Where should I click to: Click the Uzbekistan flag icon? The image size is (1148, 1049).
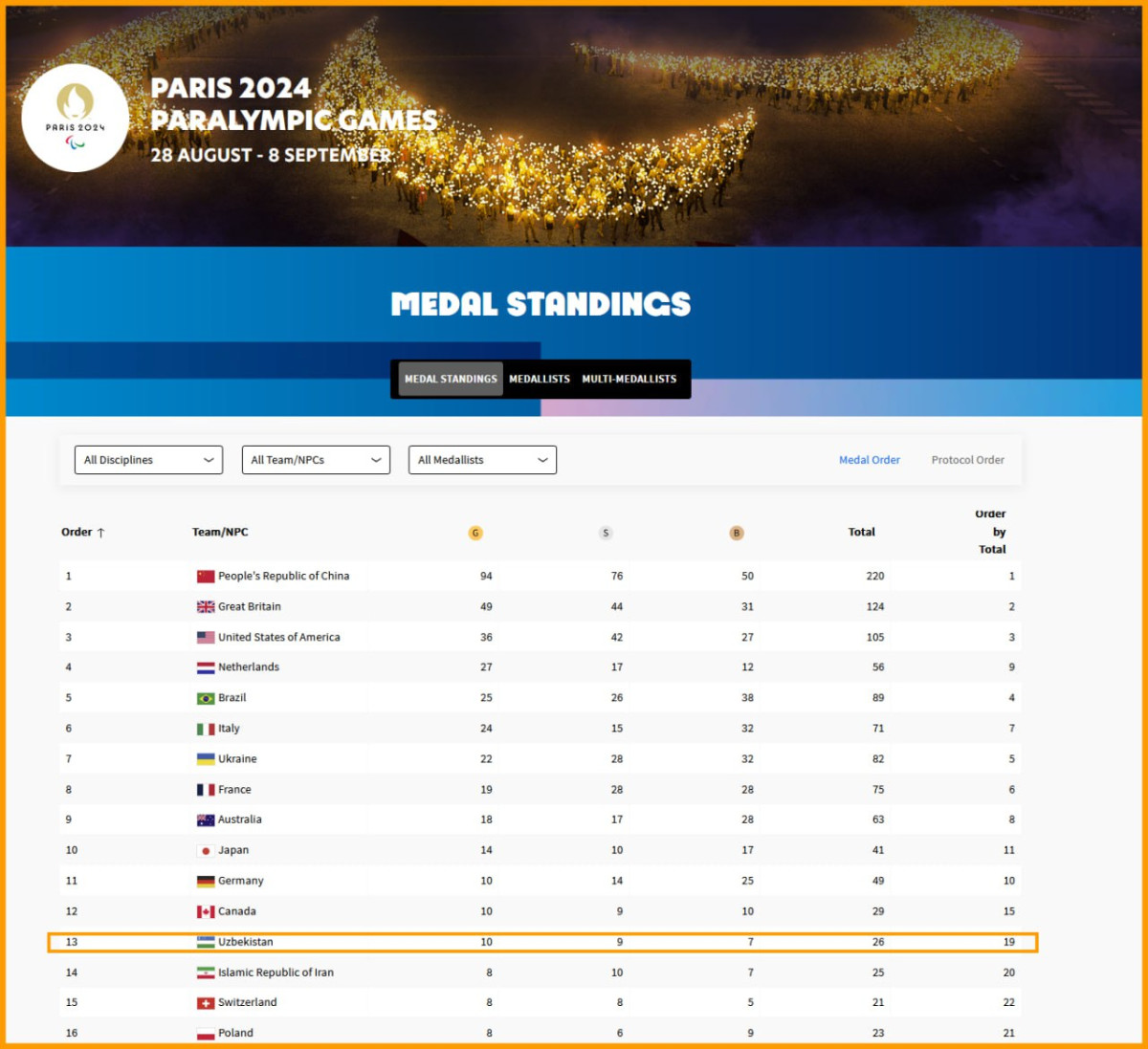(206, 942)
